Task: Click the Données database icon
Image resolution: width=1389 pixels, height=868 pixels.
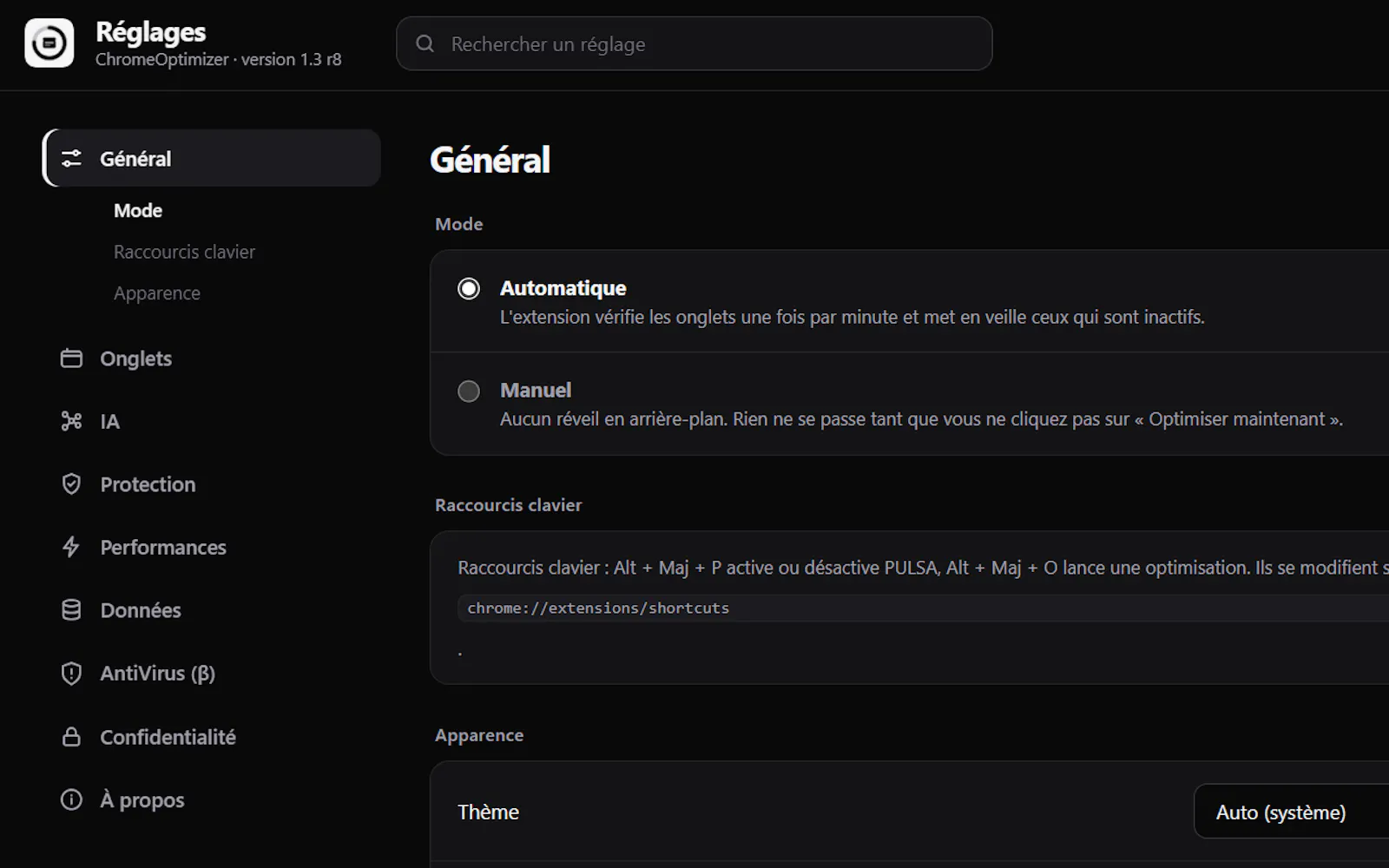Action: point(71,610)
